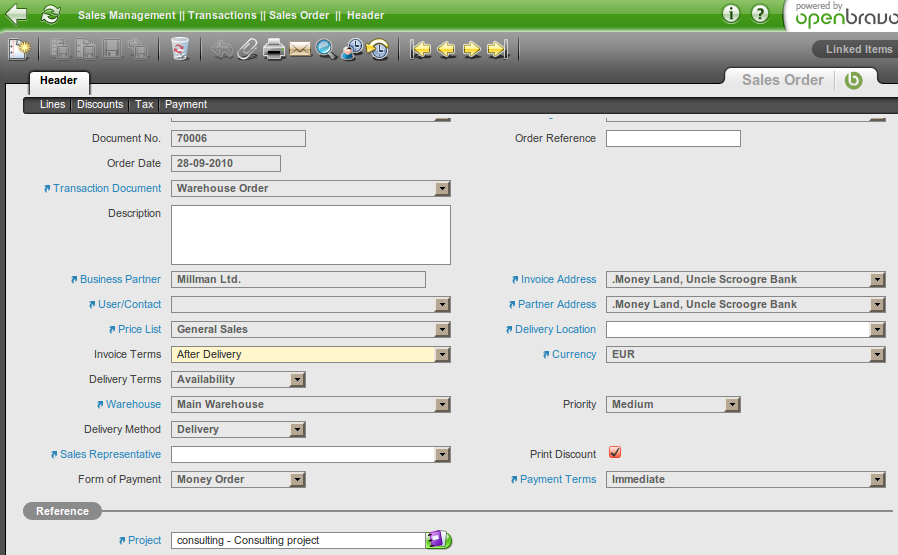Open the Delivery Location dropdown
This screenshot has width=898, height=555.
[x=877, y=329]
